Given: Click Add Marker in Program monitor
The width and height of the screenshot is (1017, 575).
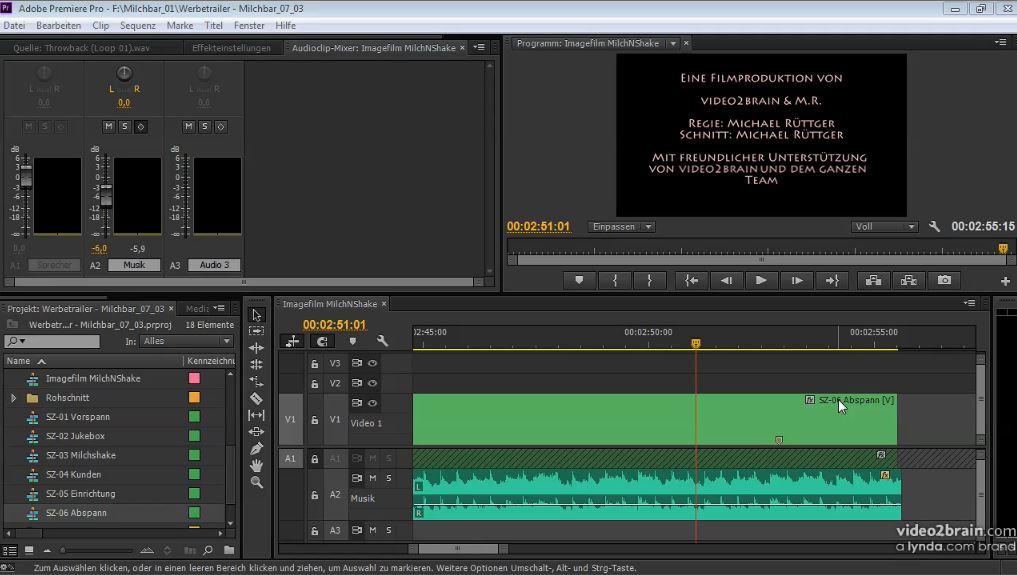Looking at the screenshot, I should 579,280.
